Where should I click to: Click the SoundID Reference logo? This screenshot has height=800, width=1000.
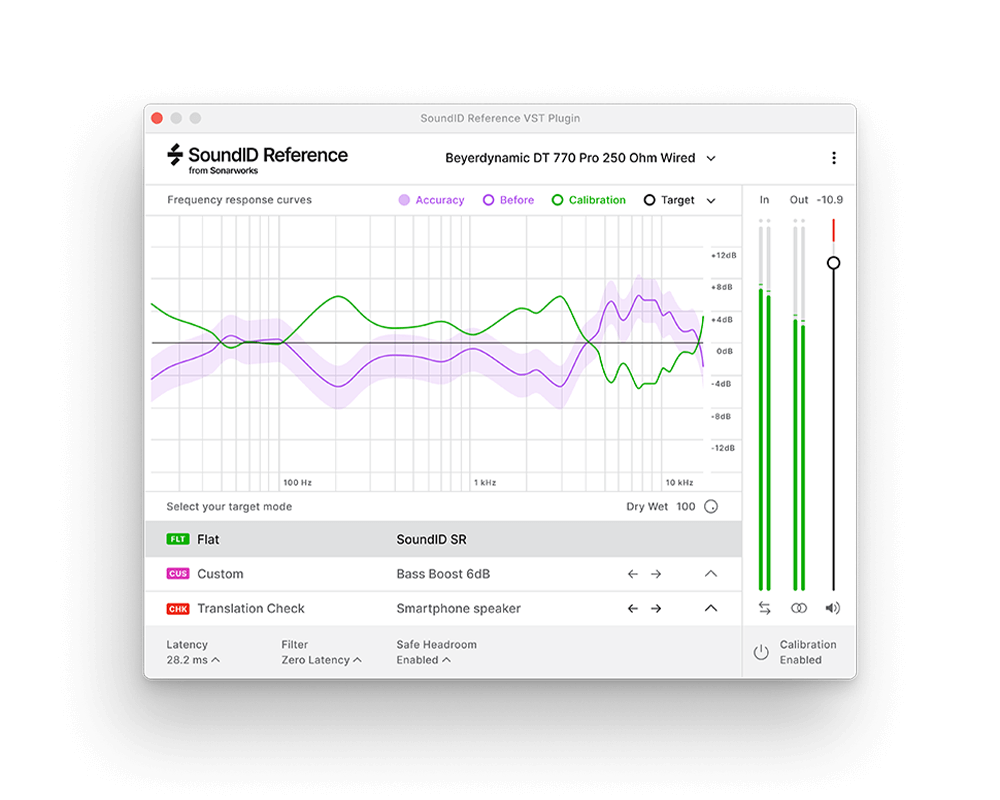(257, 159)
